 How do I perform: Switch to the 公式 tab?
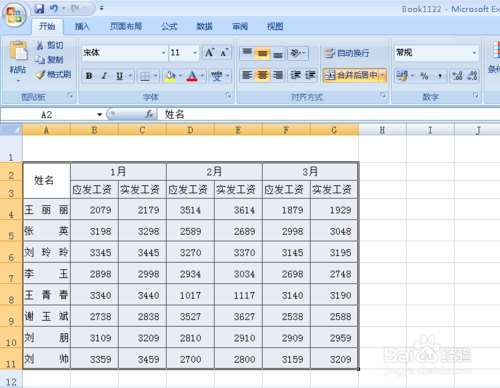[169, 26]
